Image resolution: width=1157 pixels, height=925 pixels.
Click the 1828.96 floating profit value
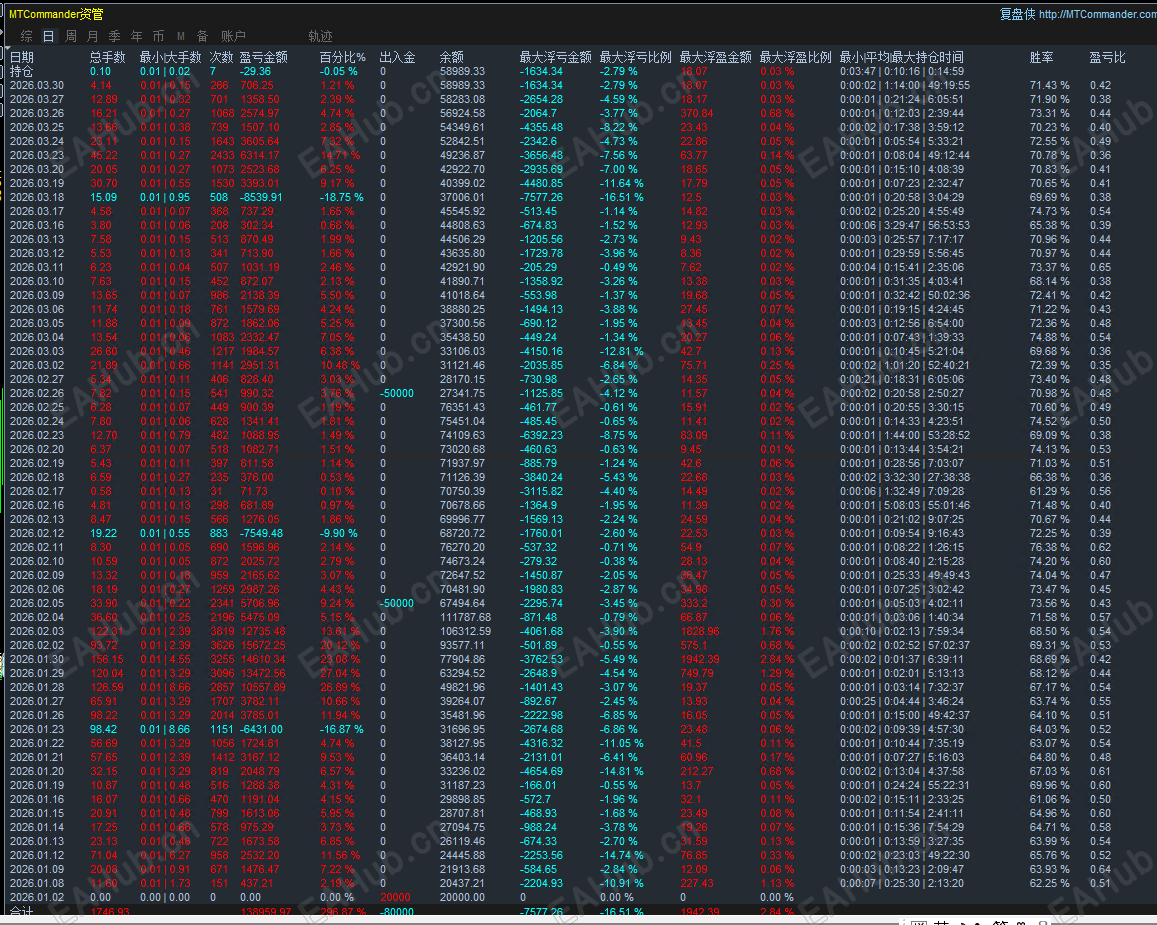click(x=700, y=631)
